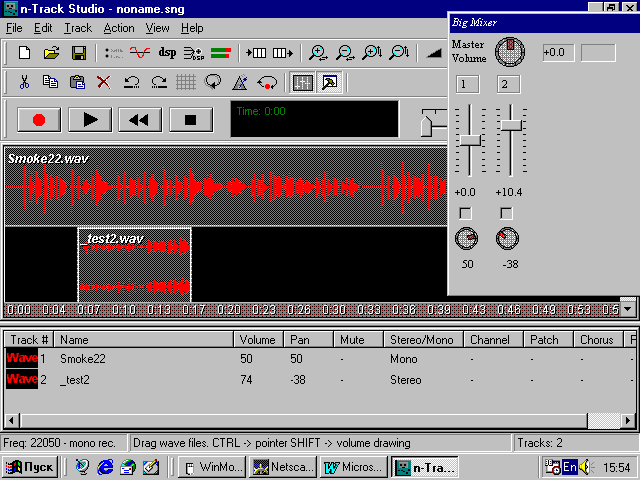
Task: Switch to the Netsca... taskbar window
Action: tap(283, 467)
